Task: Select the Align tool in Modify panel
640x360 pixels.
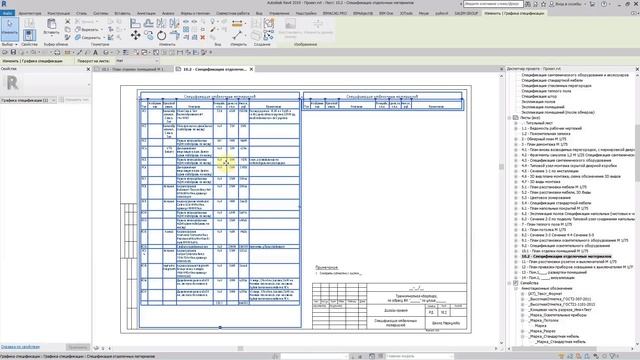Action: [x=135, y=24]
